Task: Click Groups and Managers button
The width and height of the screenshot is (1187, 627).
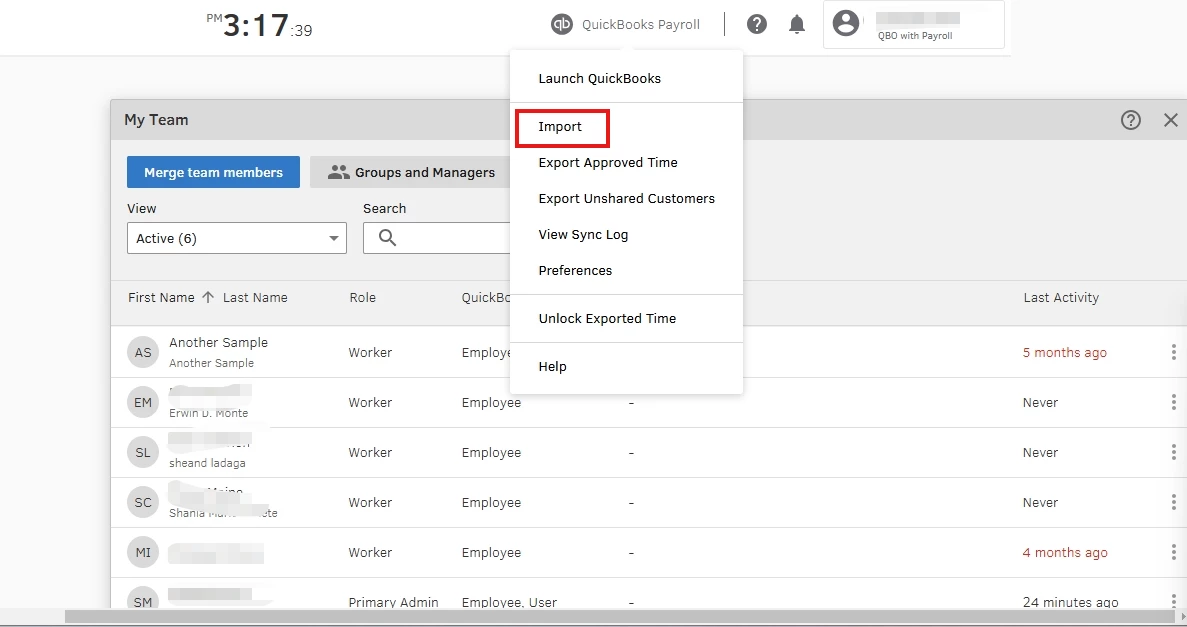Action: click(412, 172)
